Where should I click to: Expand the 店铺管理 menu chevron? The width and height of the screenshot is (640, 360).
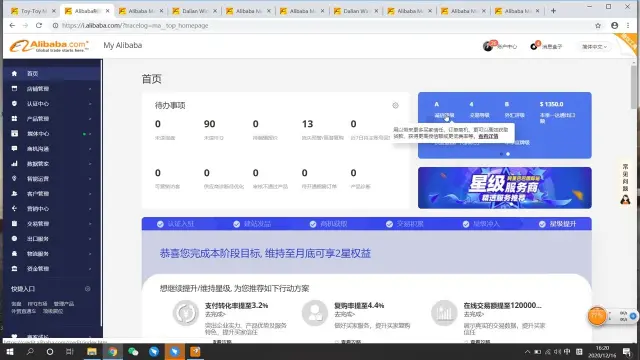coord(90,89)
